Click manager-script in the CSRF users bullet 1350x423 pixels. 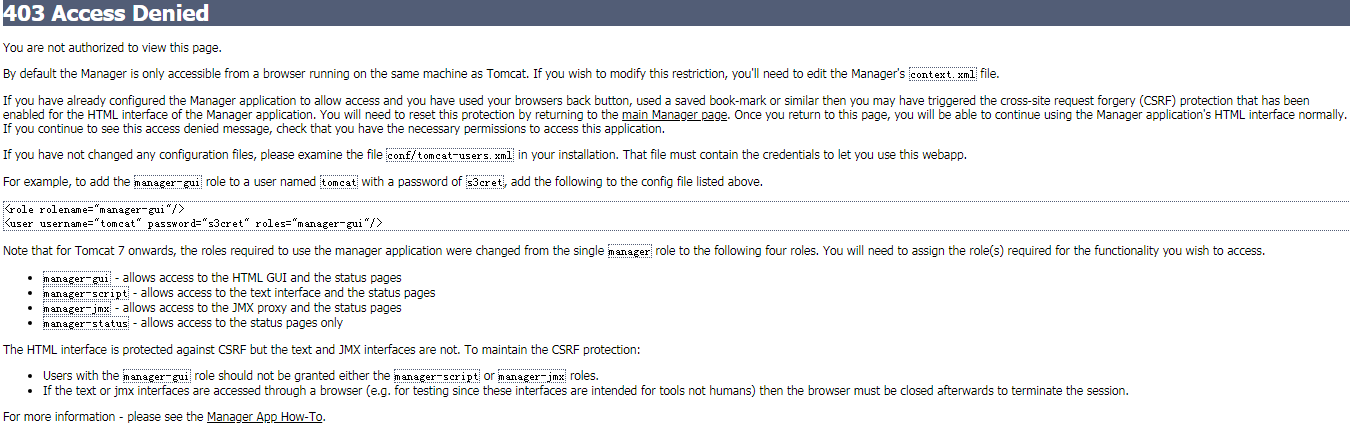click(437, 376)
